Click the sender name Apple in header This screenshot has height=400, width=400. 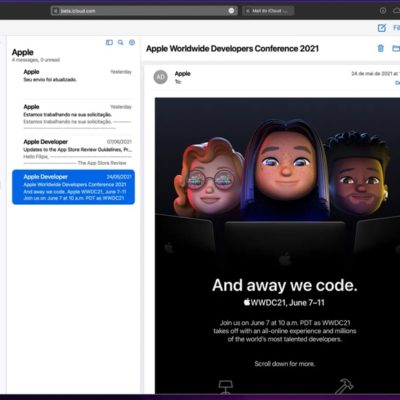tap(183, 74)
